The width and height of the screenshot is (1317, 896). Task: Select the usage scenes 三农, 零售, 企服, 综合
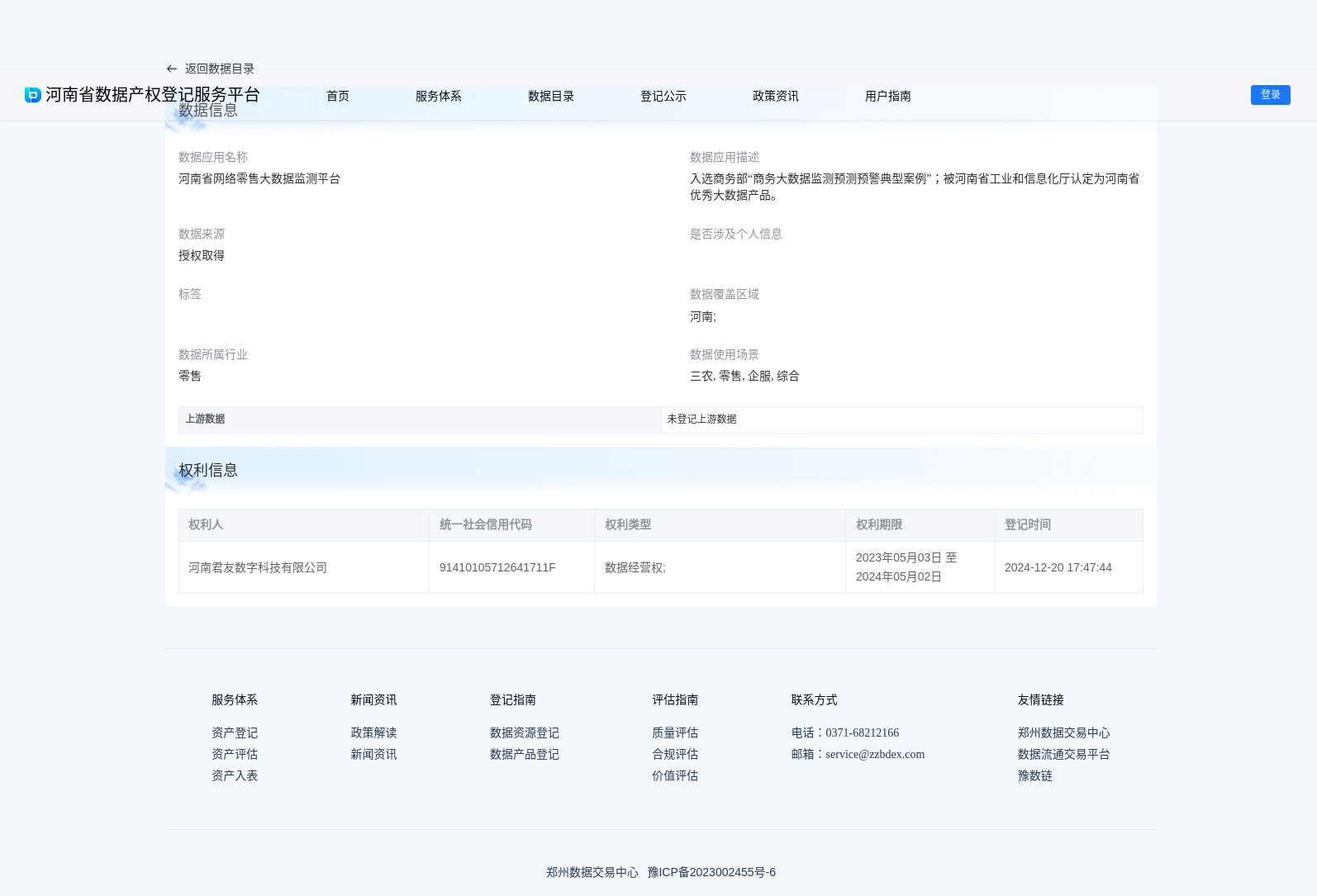[744, 376]
